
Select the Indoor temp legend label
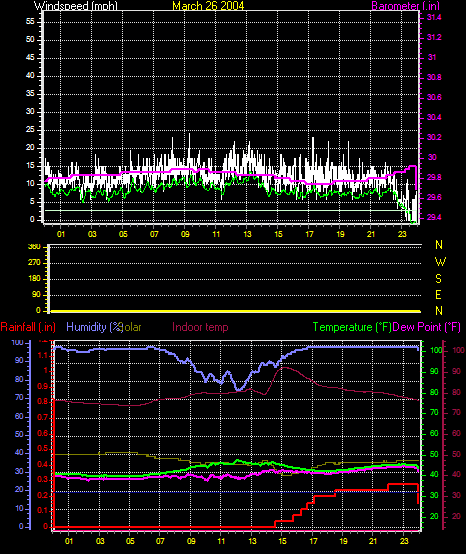click(200, 327)
